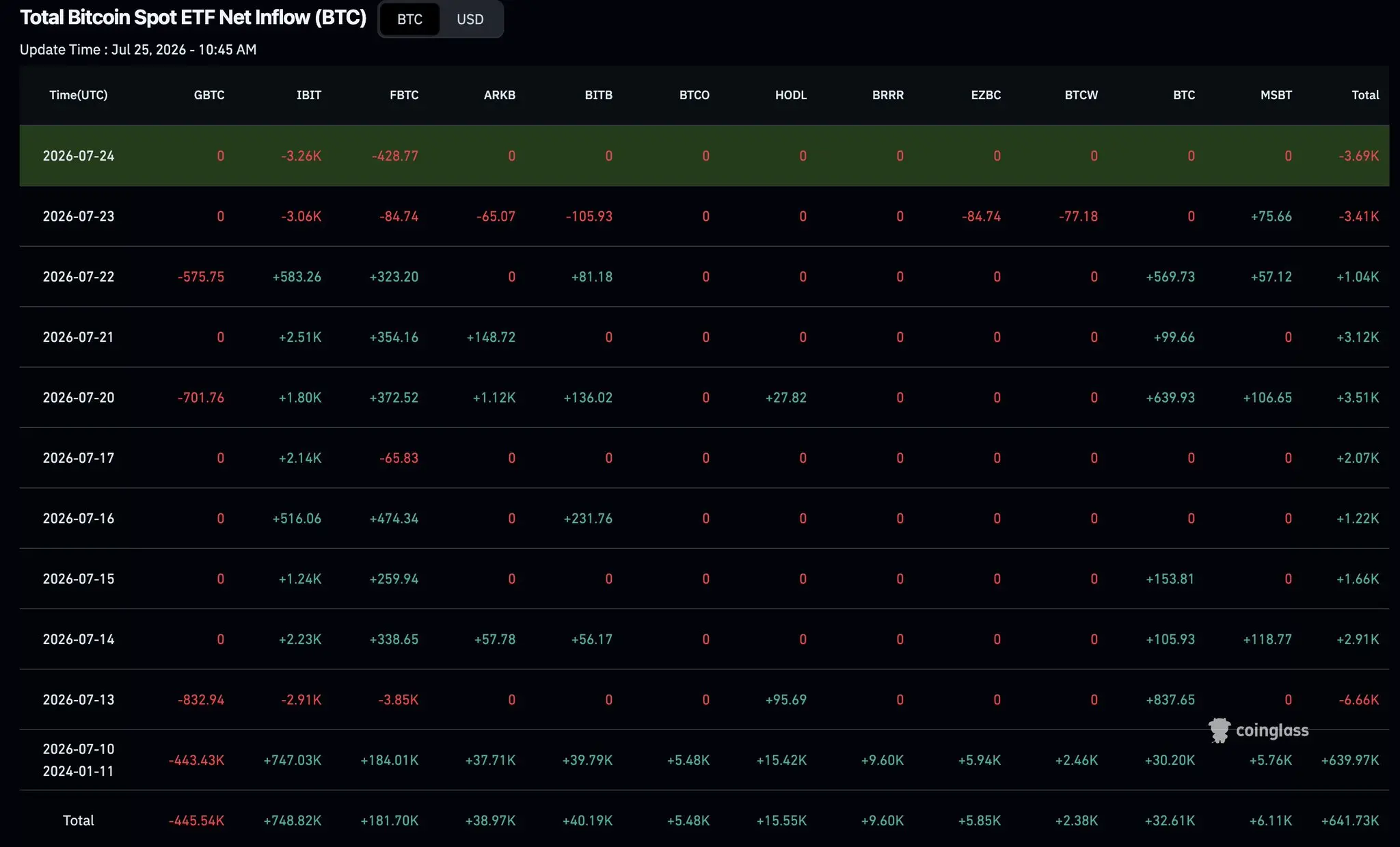Click the FBTC column header

point(404,95)
